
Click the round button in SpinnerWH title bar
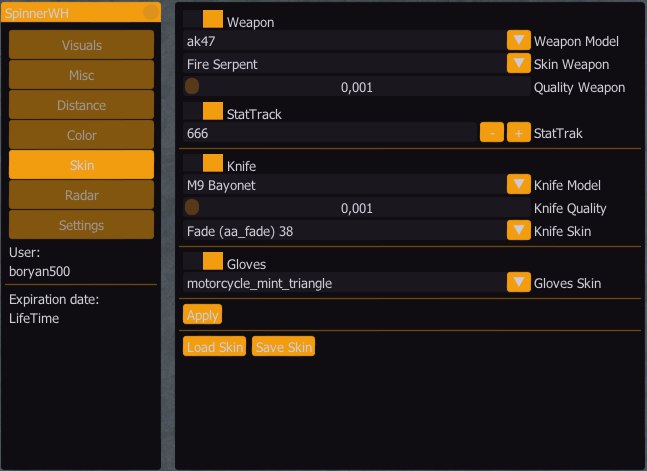[x=151, y=12]
